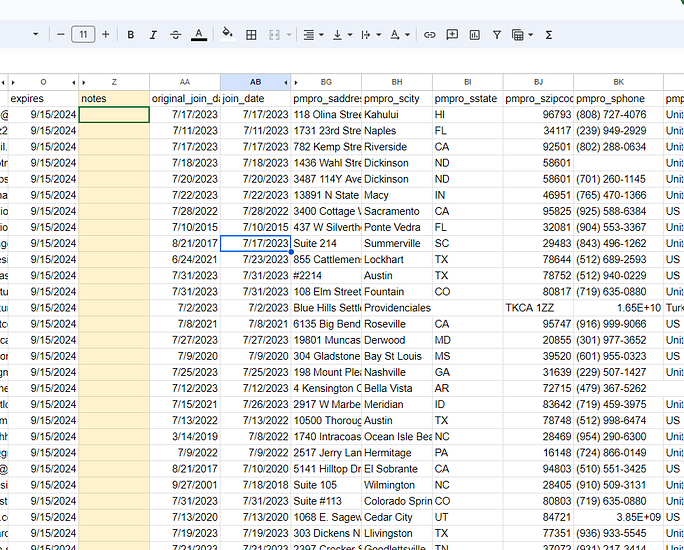The height and width of the screenshot is (550, 684).
Task: Click the 'HI' state cell
Action: [468, 115]
